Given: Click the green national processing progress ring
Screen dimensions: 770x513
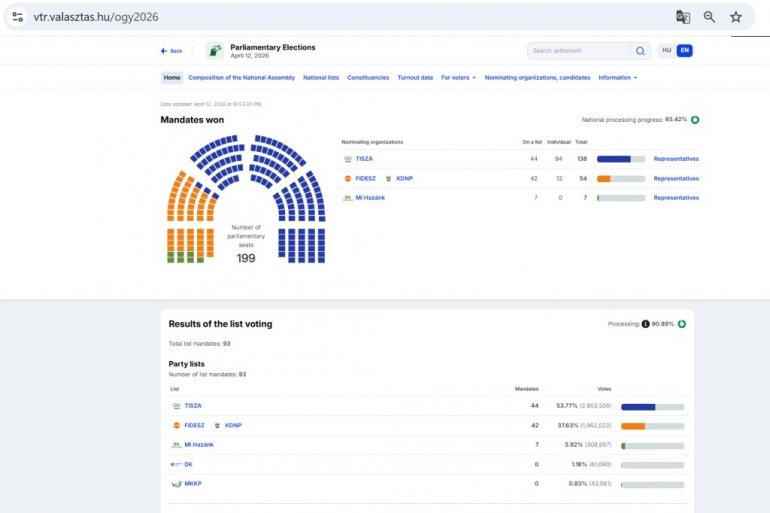Looking at the screenshot, I should 695,120.
